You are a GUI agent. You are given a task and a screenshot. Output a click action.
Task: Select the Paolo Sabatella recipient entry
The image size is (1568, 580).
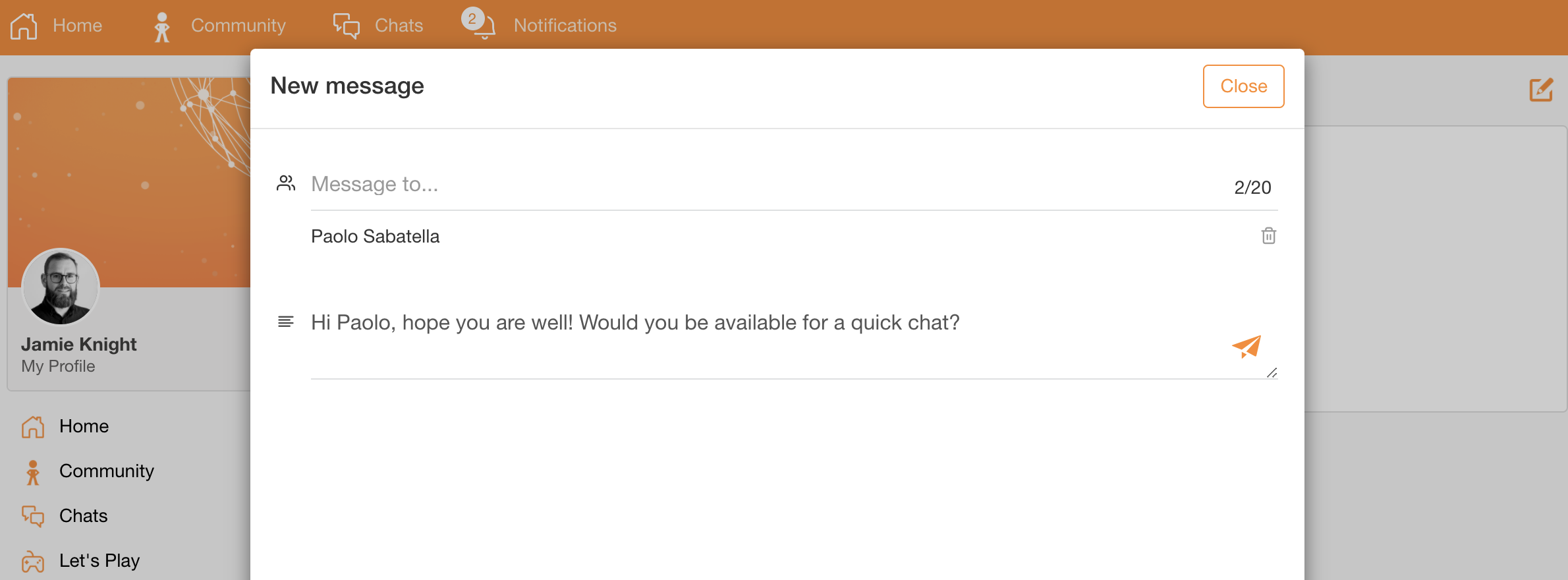pyautogui.click(x=375, y=237)
